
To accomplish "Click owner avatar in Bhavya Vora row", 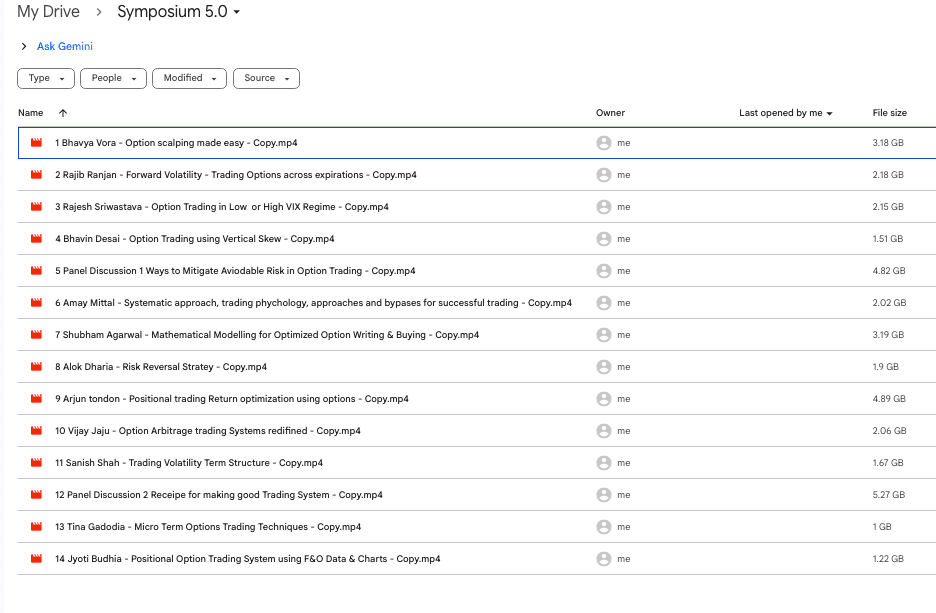I will (604, 143).
